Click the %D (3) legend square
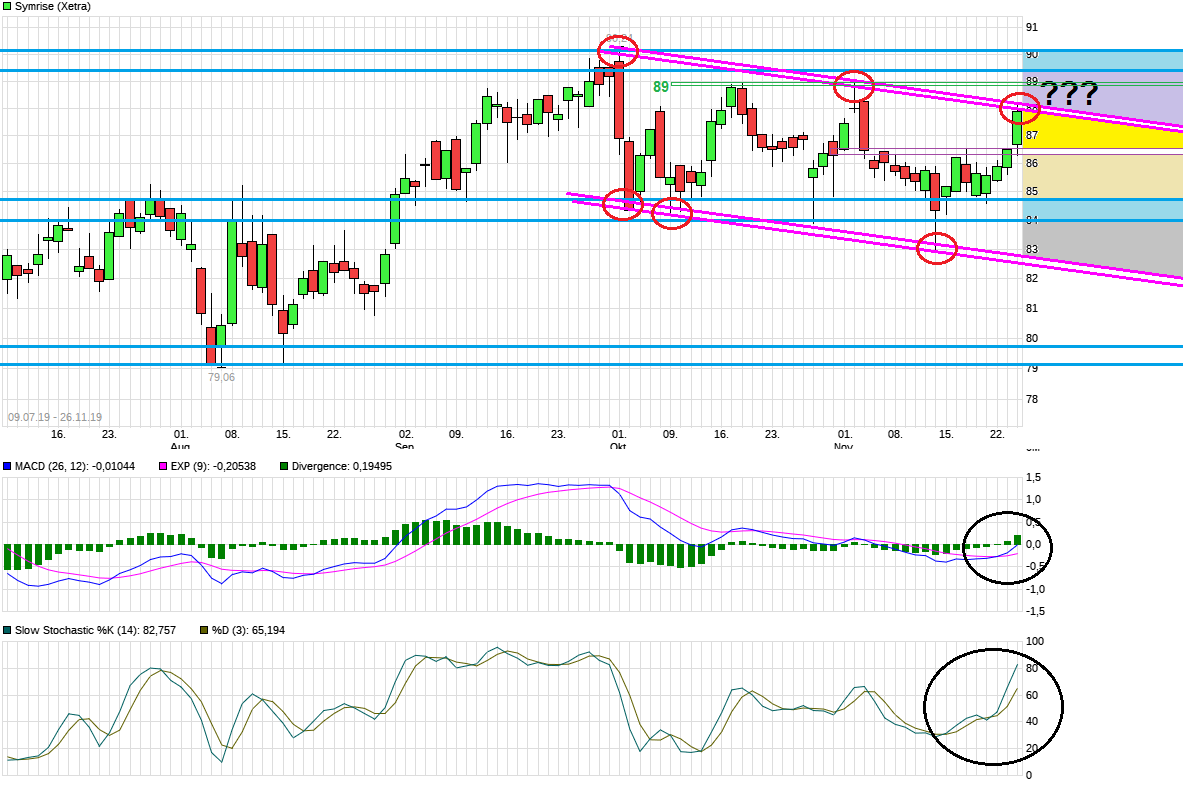This screenshot has height=794, width=1183. click(x=203, y=630)
